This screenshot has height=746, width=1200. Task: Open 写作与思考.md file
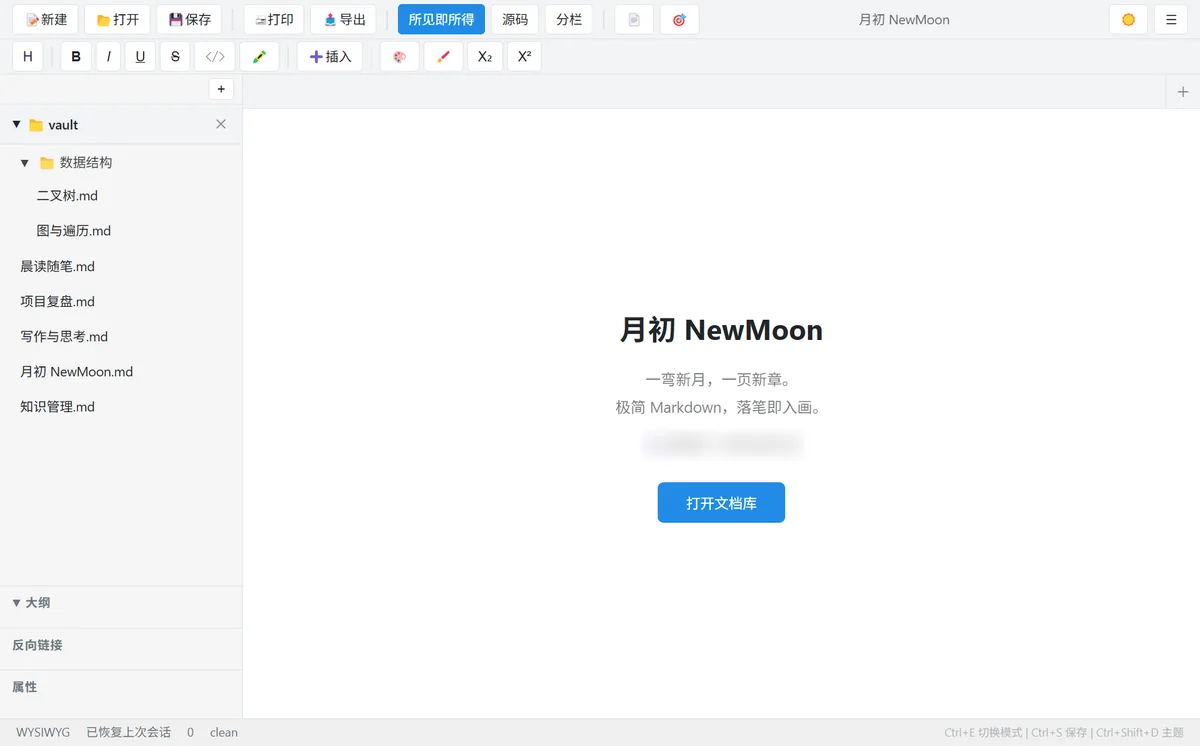coord(64,337)
